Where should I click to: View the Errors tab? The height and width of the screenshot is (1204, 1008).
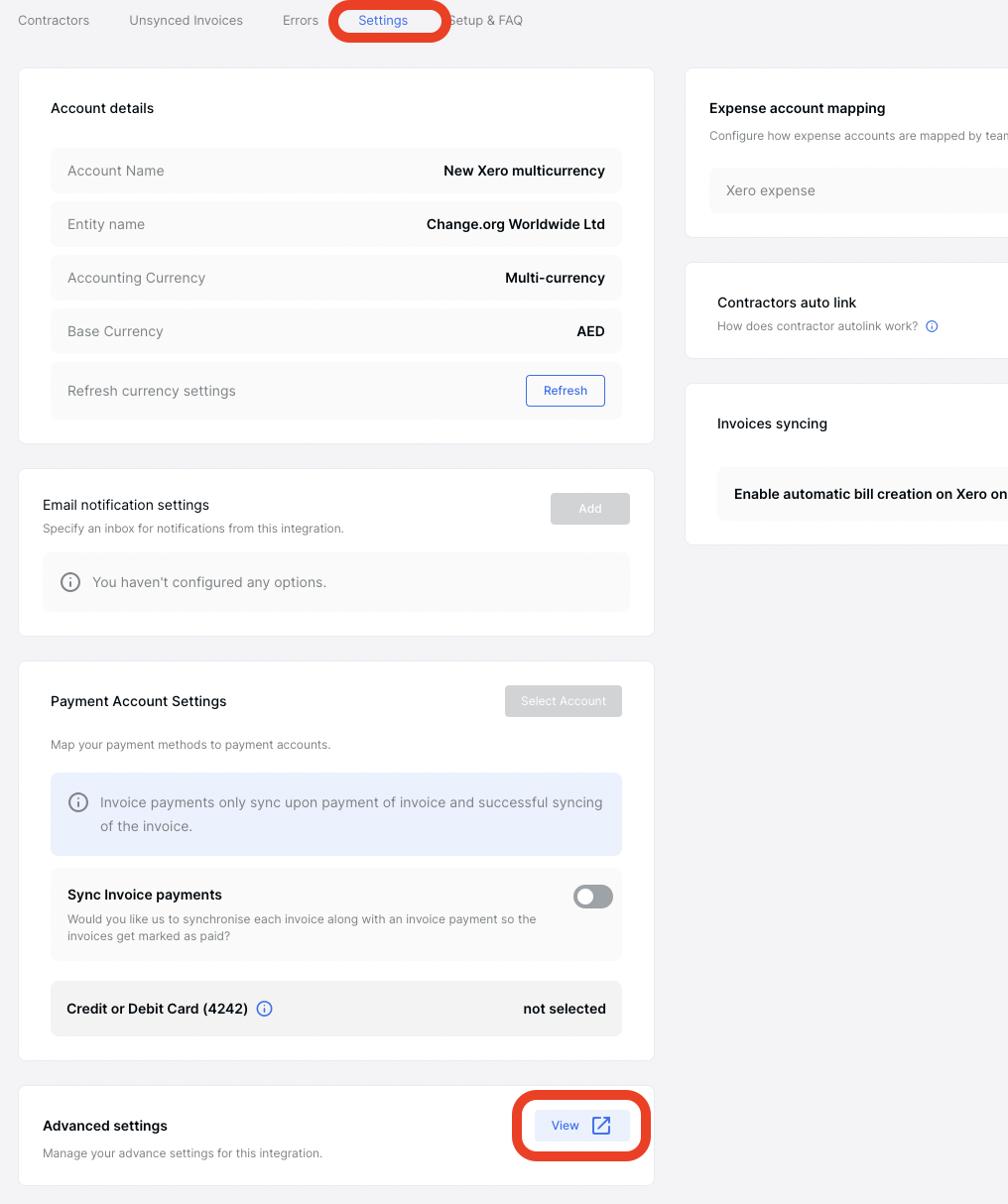[x=301, y=20]
